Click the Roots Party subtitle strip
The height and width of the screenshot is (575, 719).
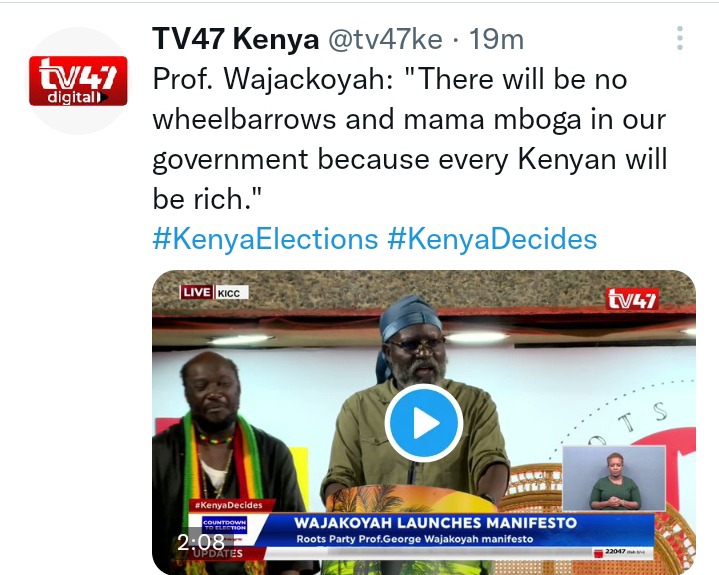pos(415,539)
